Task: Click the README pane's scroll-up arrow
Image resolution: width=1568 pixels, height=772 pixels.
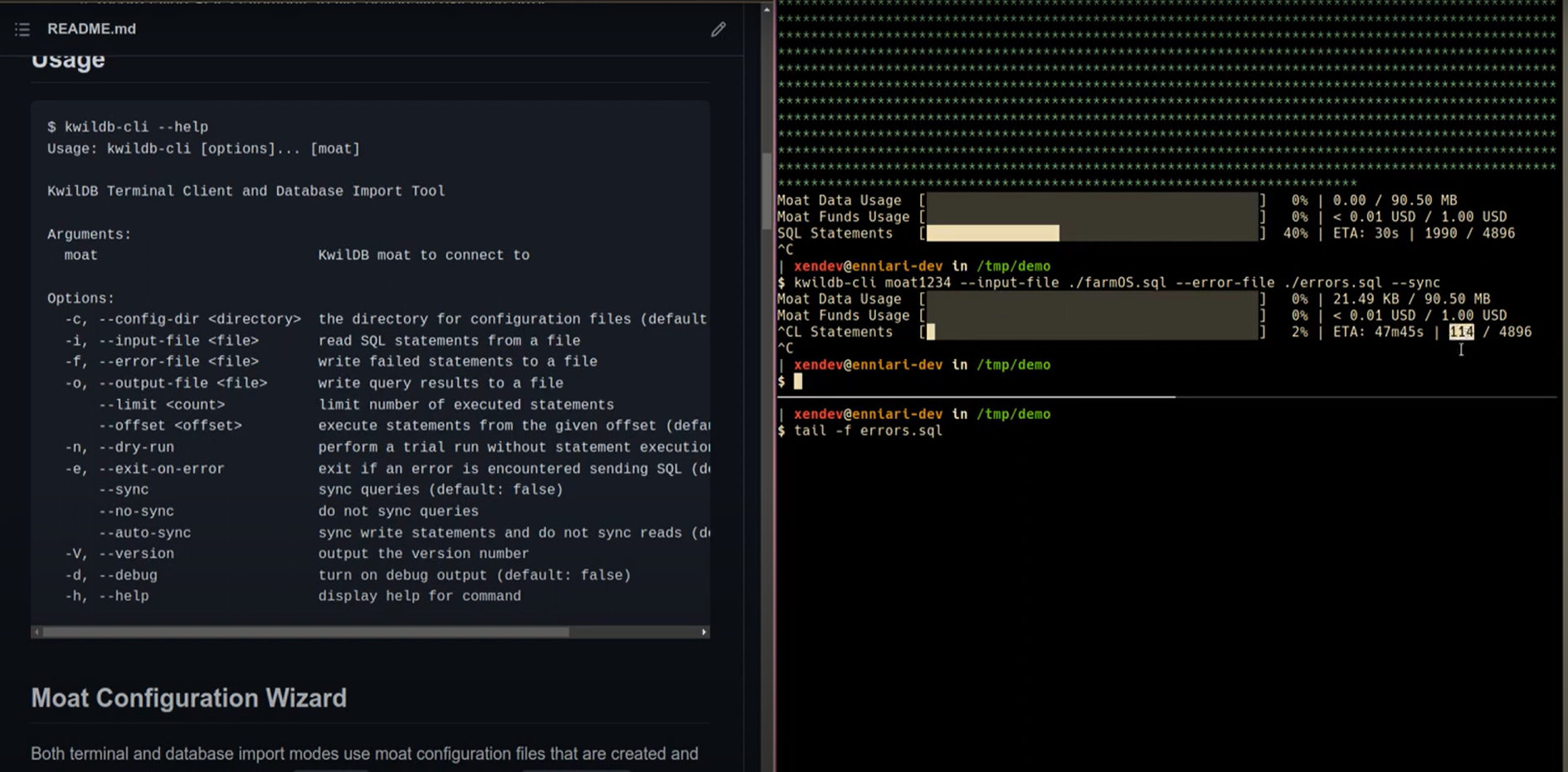Action: (x=767, y=9)
